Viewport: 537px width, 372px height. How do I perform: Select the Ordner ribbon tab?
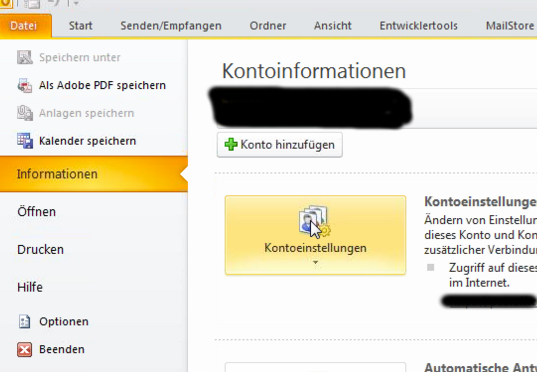pyautogui.click(x=268, y=26)
